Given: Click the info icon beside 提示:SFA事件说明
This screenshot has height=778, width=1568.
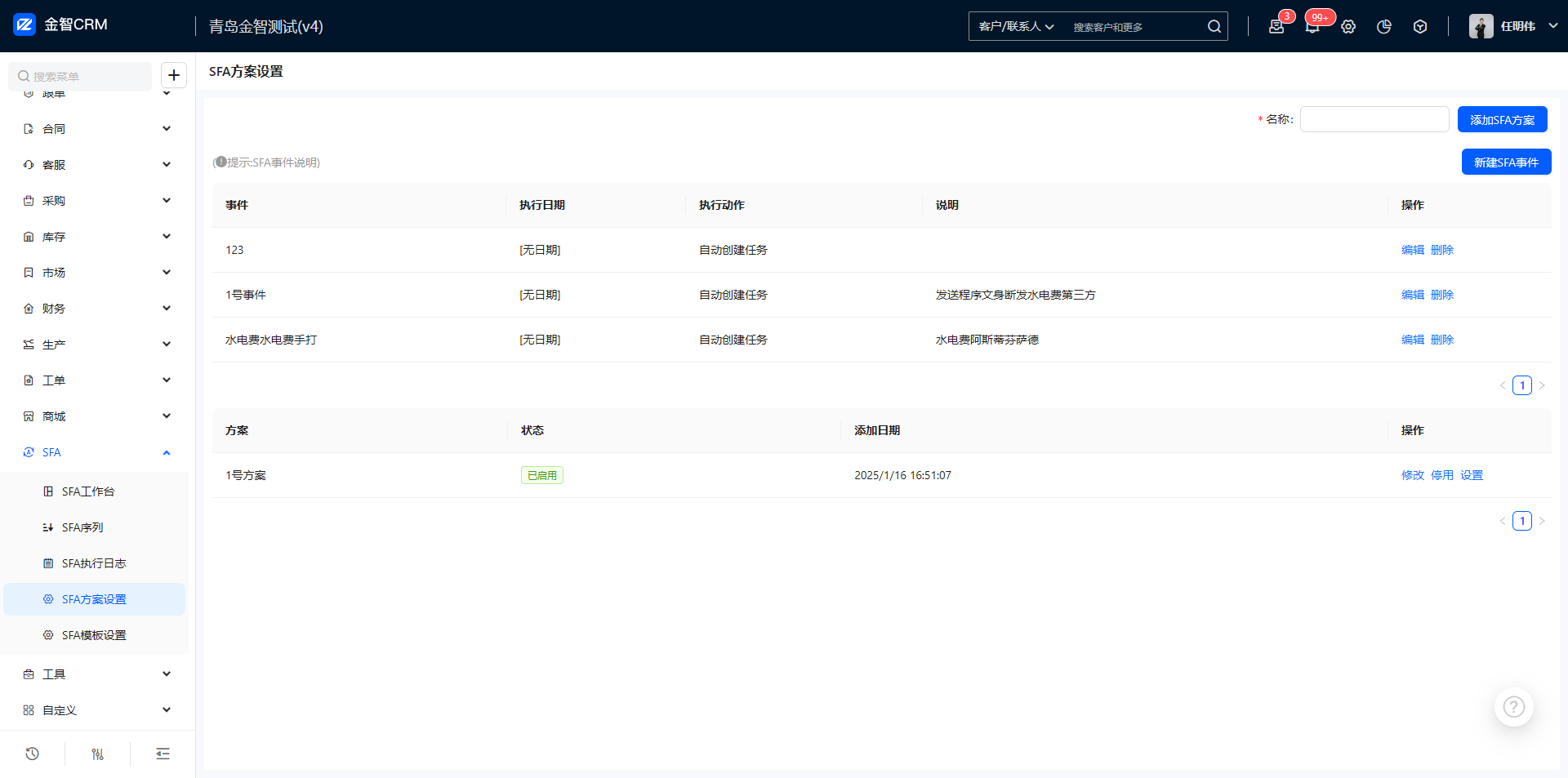Looking at the screenshot, I should pos(220,162).
